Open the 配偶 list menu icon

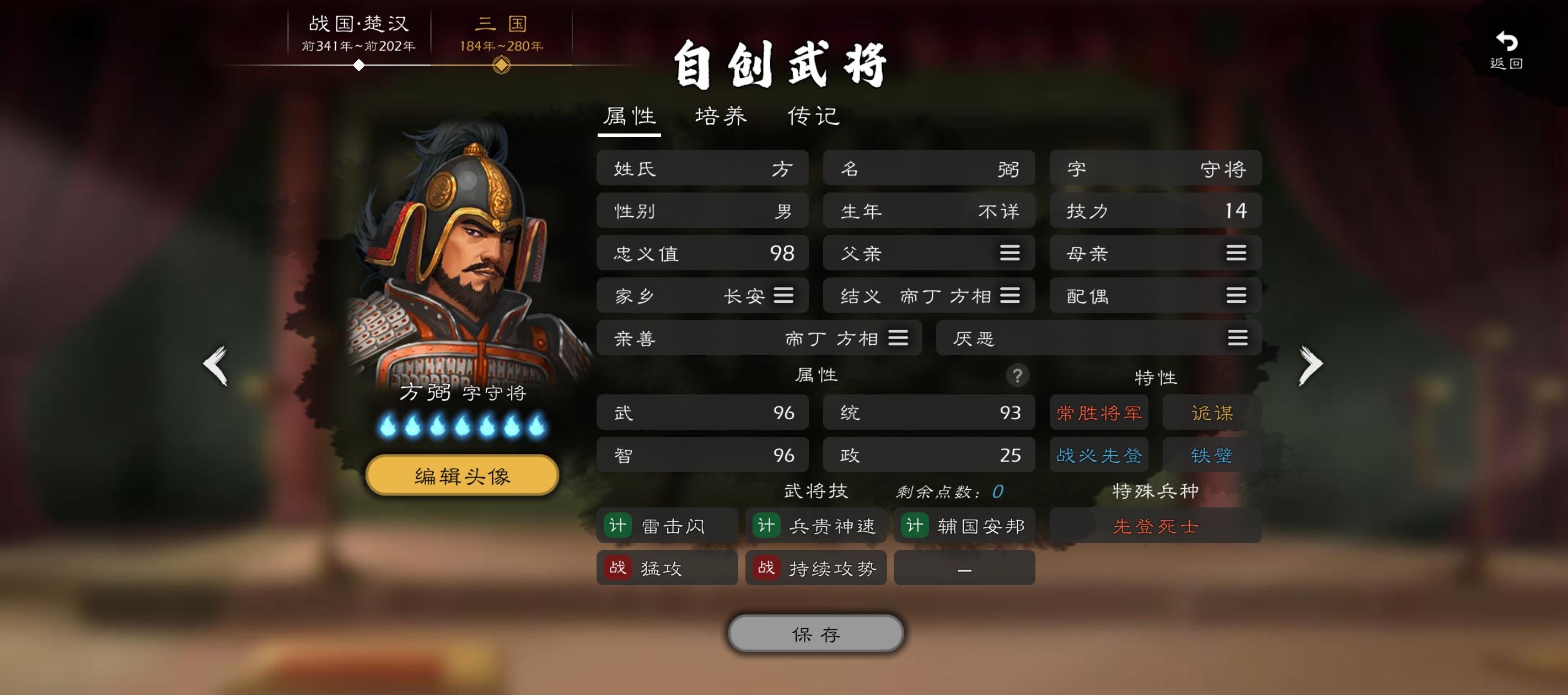click(x=1236, y=296)
